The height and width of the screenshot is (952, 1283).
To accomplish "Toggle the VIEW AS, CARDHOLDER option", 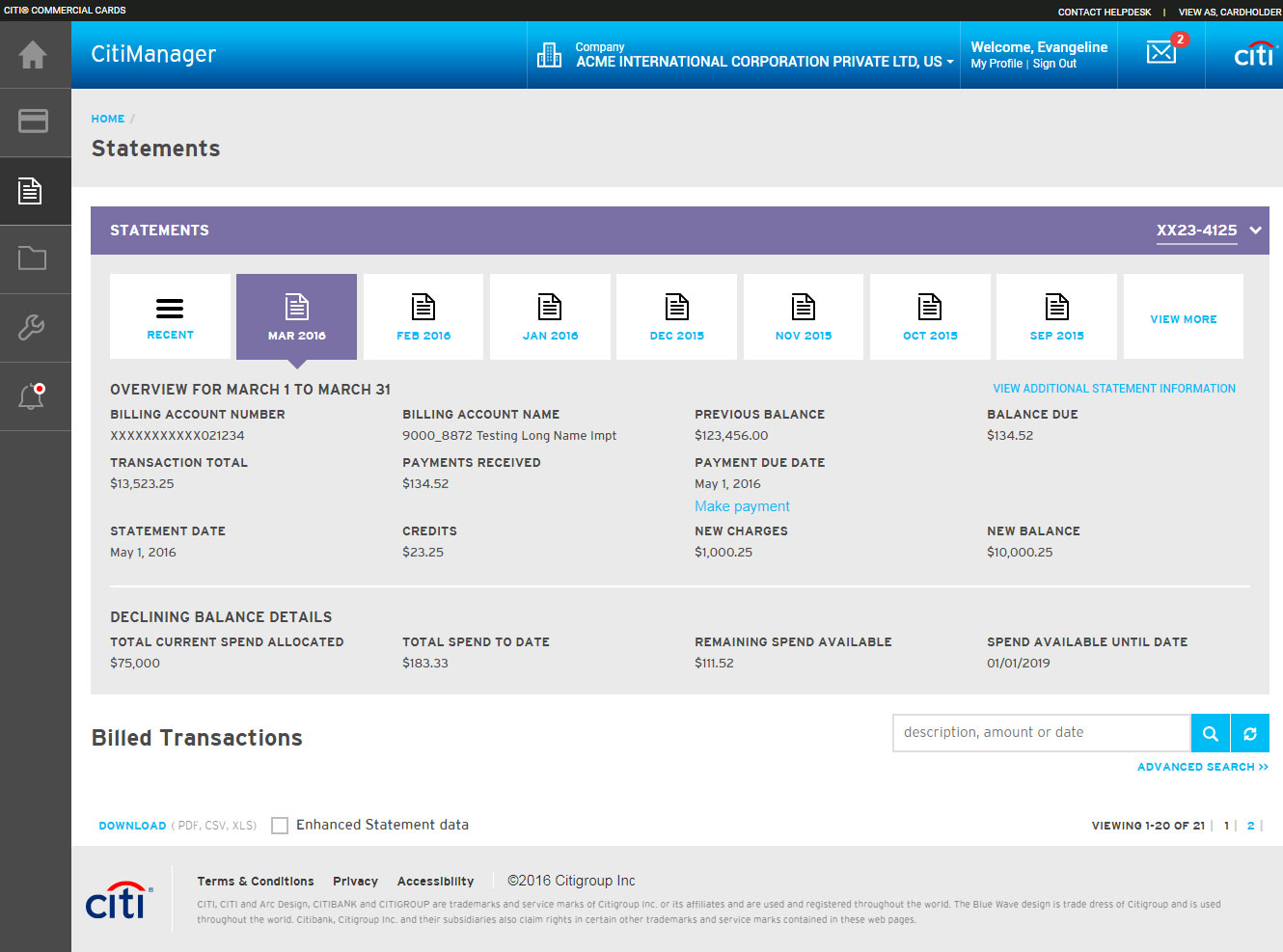I will pyautogui.click(x=1229, y=12).
